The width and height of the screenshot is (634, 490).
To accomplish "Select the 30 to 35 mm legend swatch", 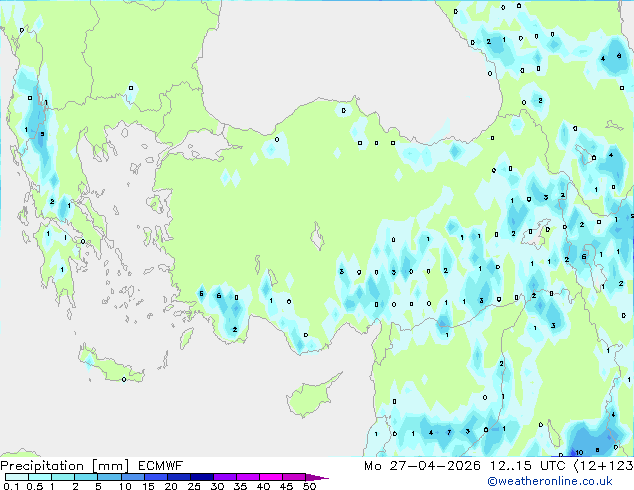I will click(x=225, y=477).
